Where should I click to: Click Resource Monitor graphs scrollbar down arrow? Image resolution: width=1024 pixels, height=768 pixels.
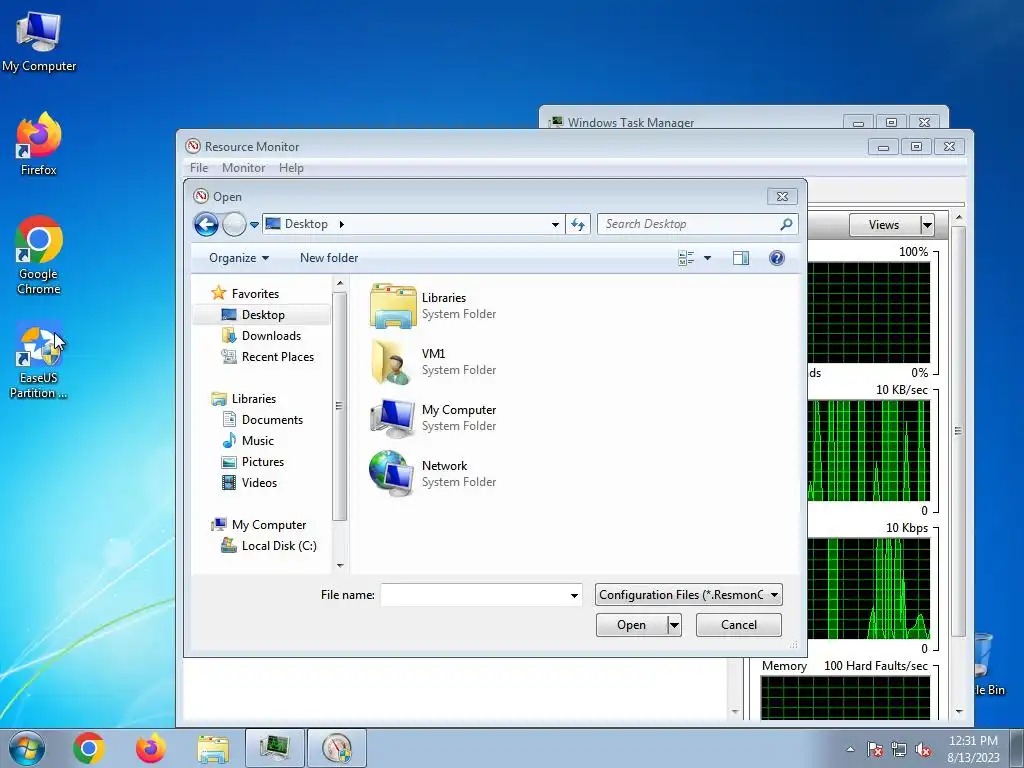coord(959,711)
